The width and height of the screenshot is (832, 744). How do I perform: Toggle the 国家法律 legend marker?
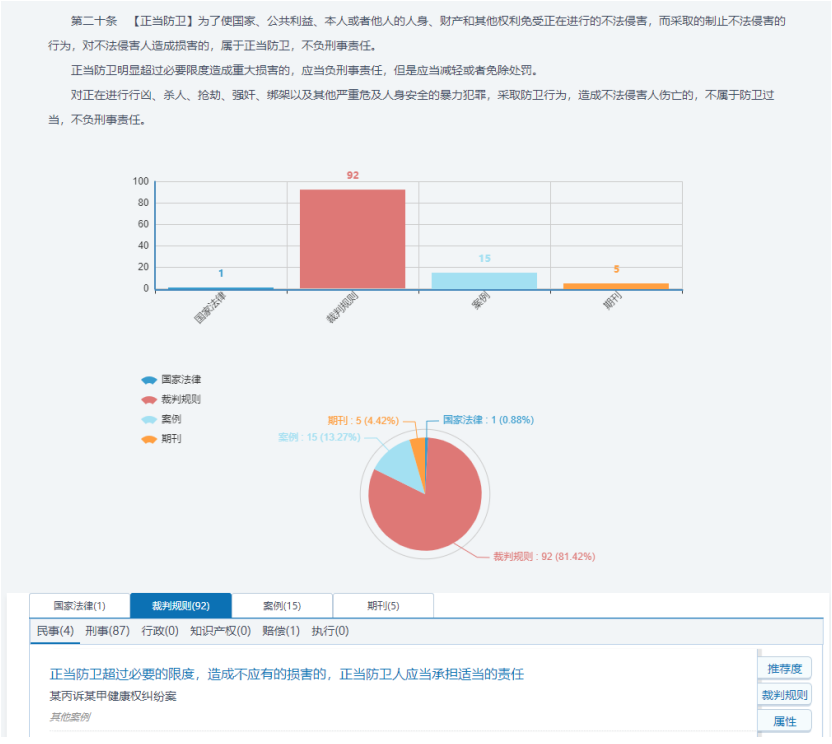tap(149, 380)
